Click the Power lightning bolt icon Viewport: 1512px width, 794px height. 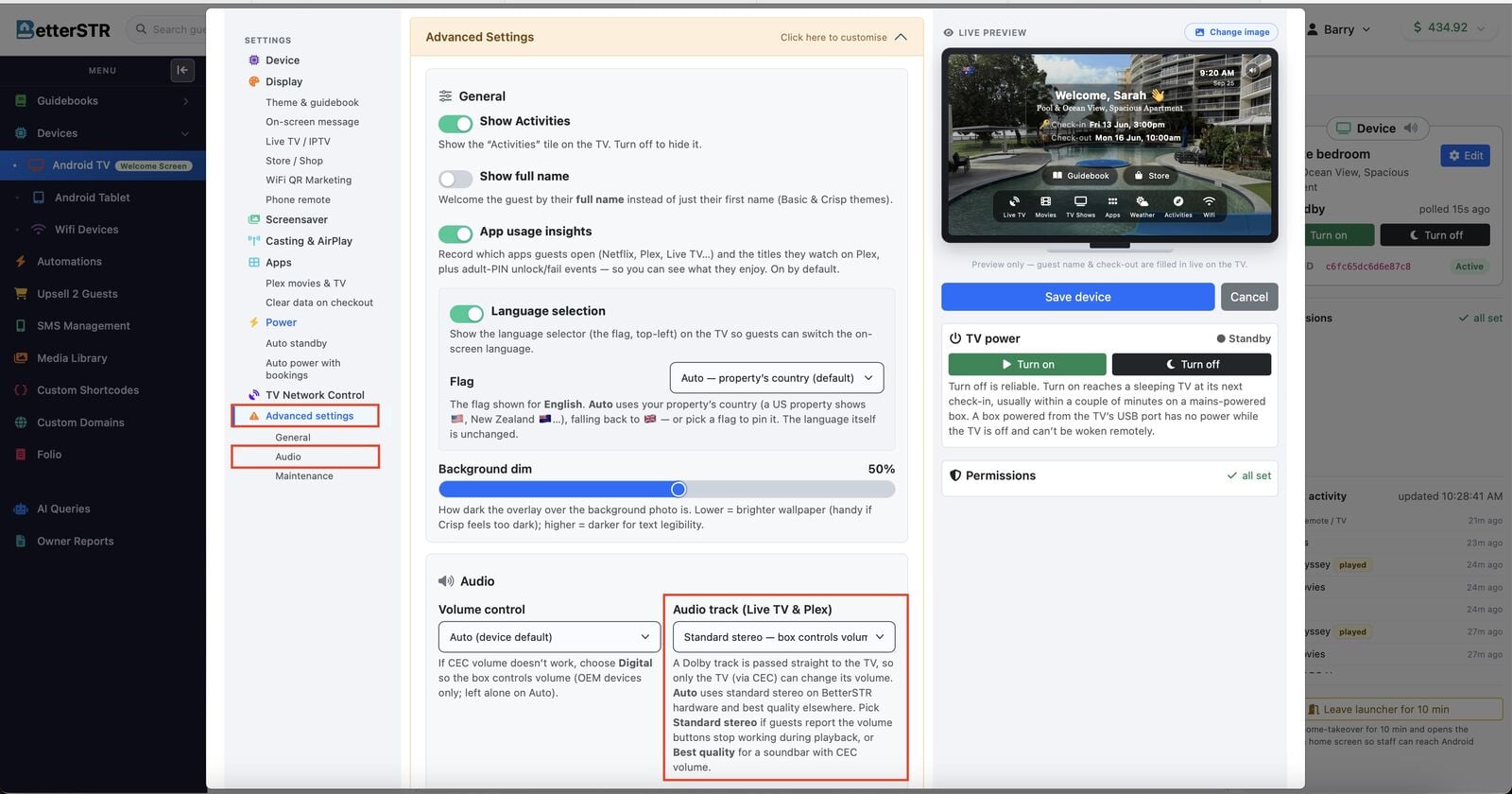253,322
